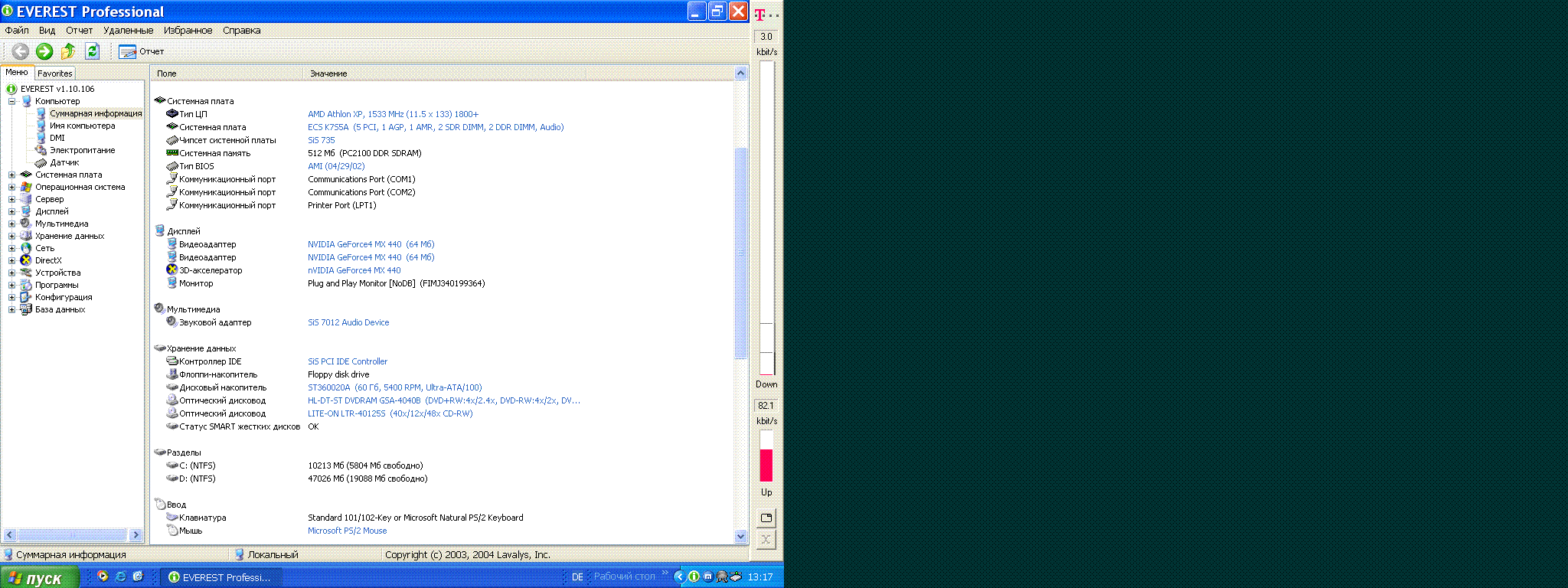Open the Отчет report toolbar button
1568x588 pixels.
click(x=142, y=51)
